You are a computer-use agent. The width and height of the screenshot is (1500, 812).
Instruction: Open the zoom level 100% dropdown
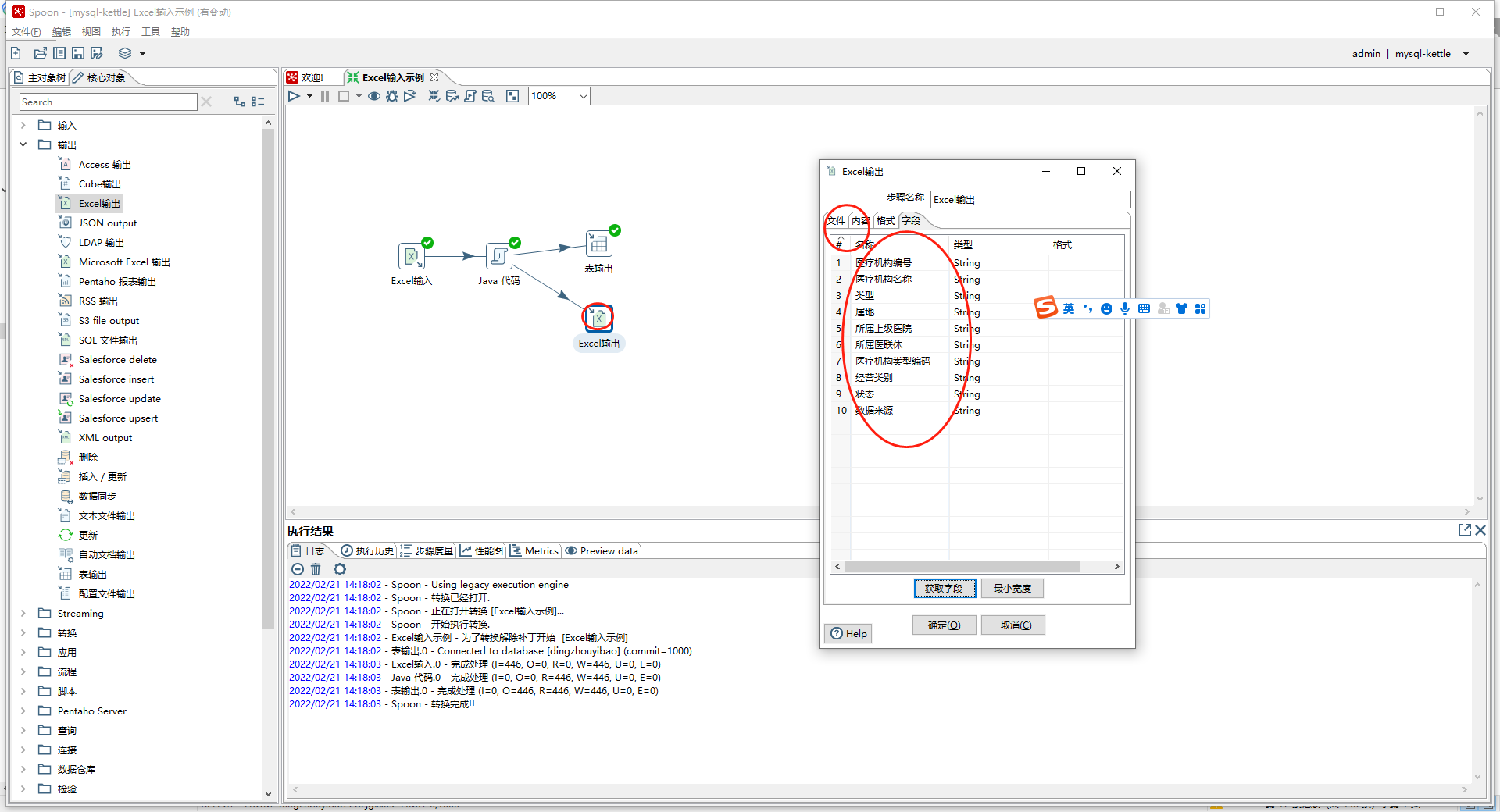[x=583, y=96]
